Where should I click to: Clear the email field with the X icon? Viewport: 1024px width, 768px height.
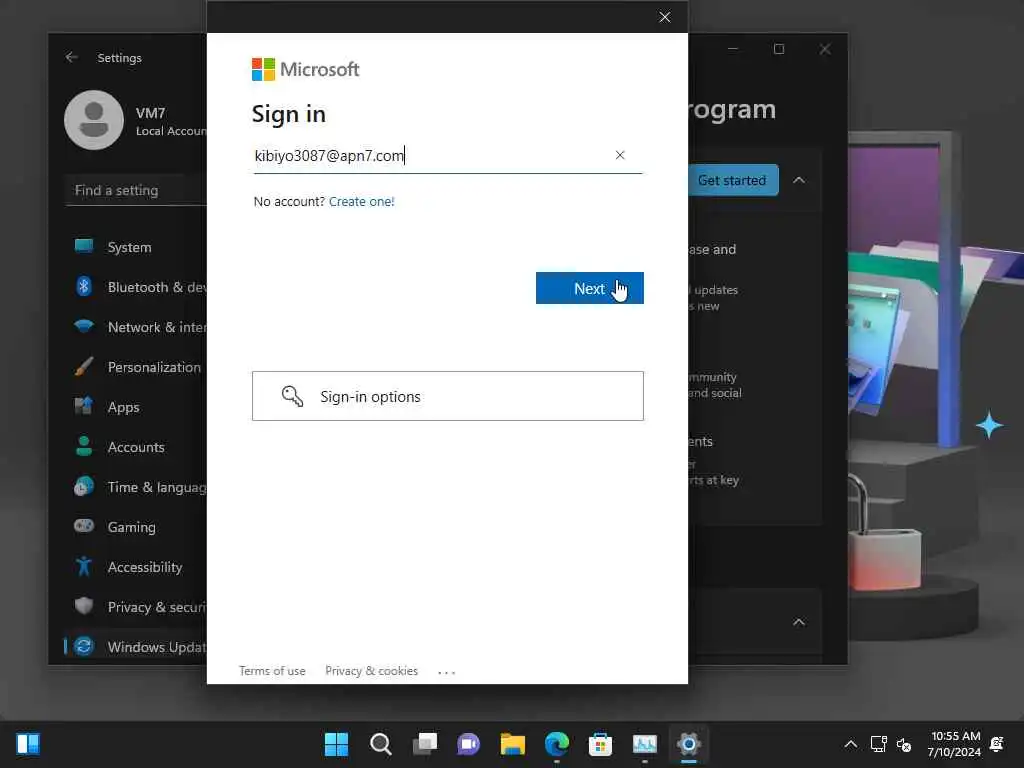pos(620,155)
